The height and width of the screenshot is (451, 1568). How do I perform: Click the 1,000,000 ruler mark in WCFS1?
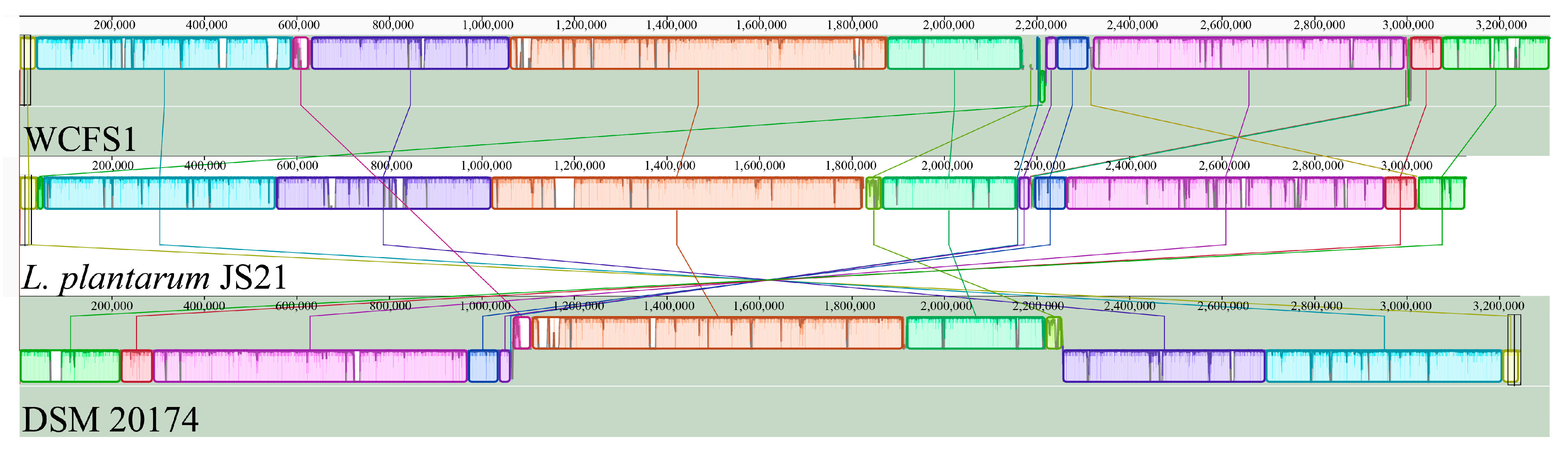[488, 25]
